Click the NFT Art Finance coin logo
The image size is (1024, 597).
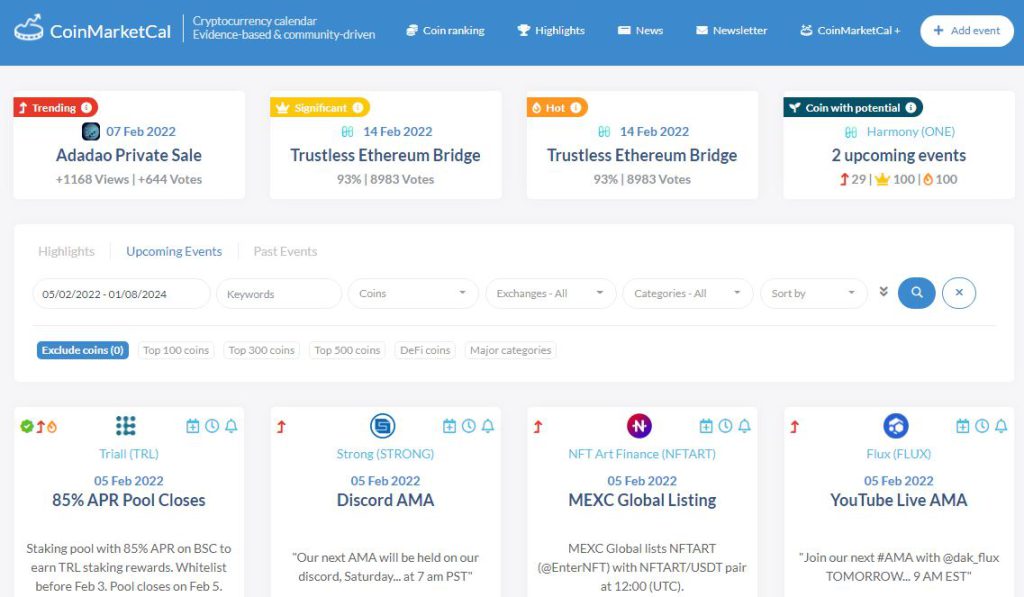coord(639,426)
